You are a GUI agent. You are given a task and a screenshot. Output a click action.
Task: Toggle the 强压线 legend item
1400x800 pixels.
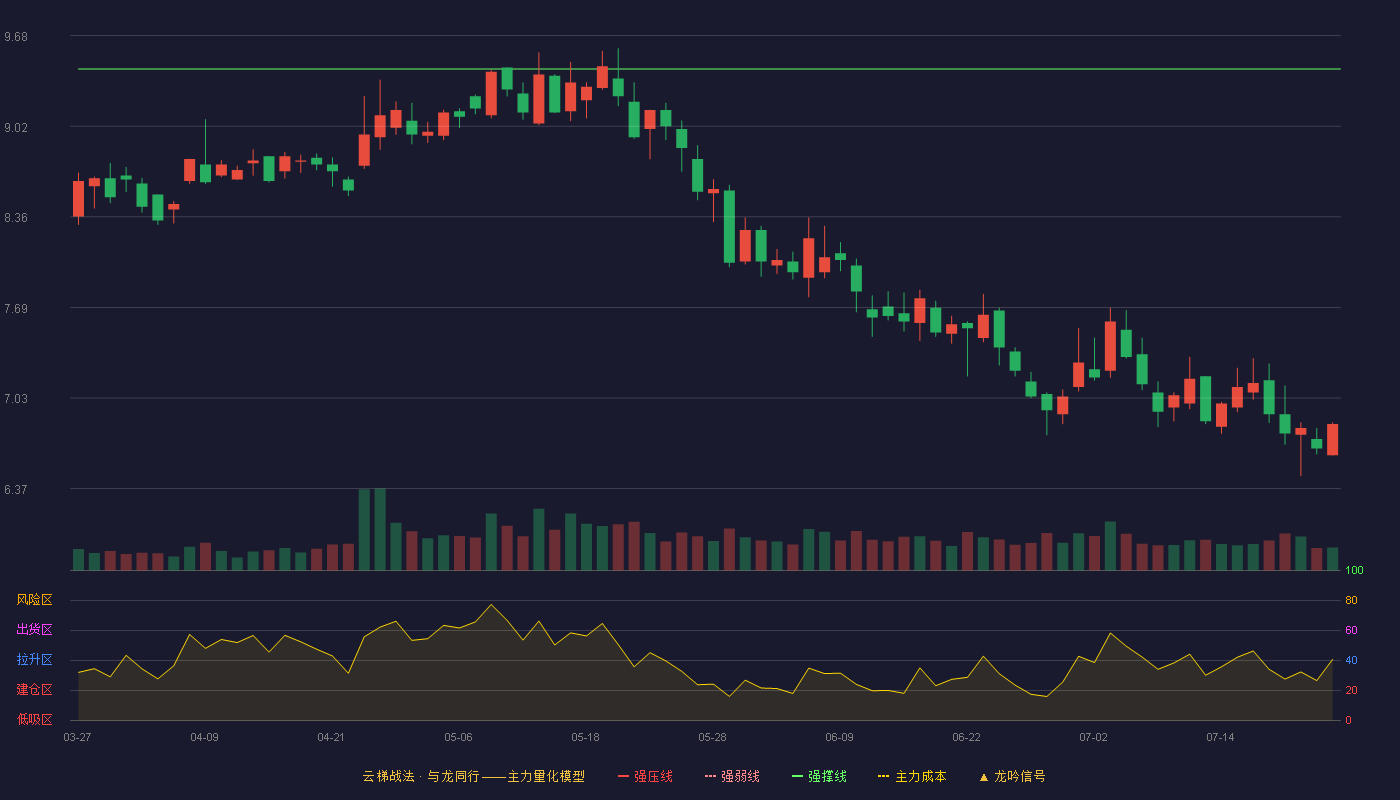[x=645, y=776]
